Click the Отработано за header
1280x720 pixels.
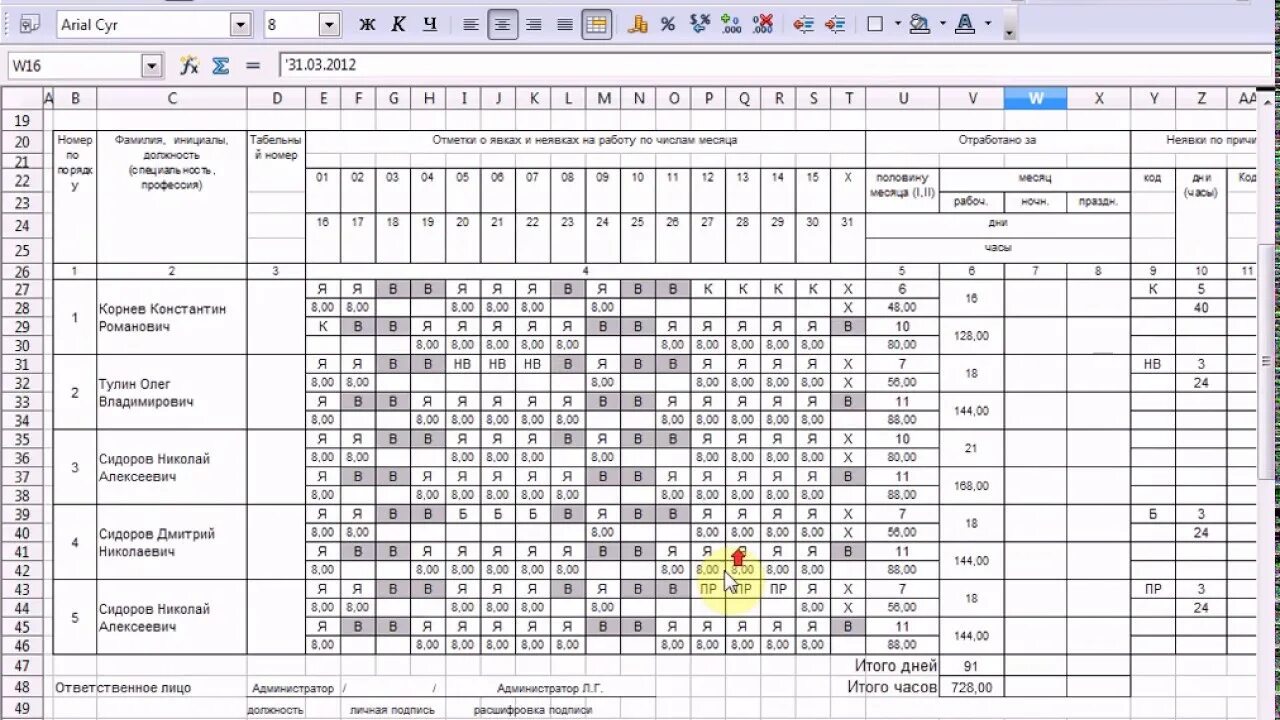998,140
